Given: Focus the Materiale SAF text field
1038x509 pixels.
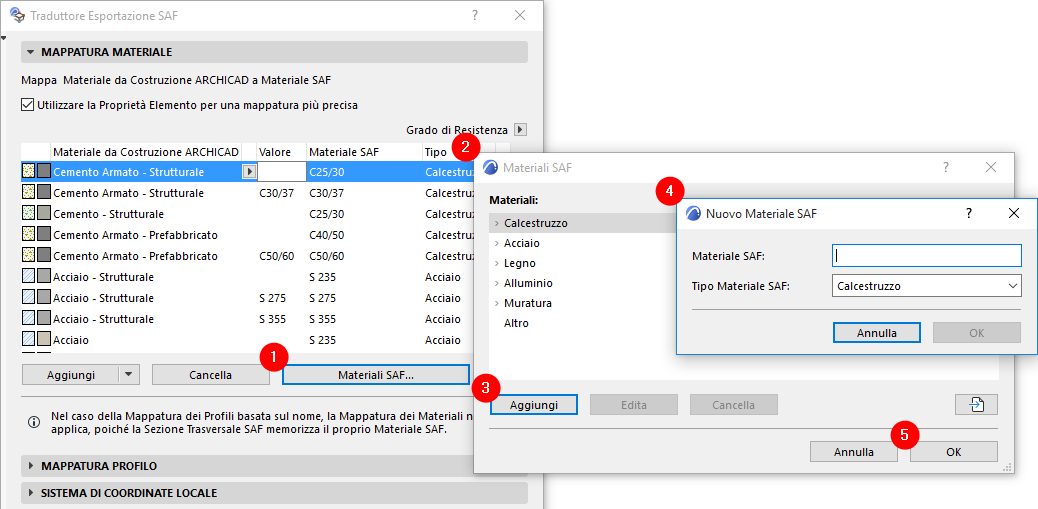Looking at the screenshot, I should [x=926, y=255].
